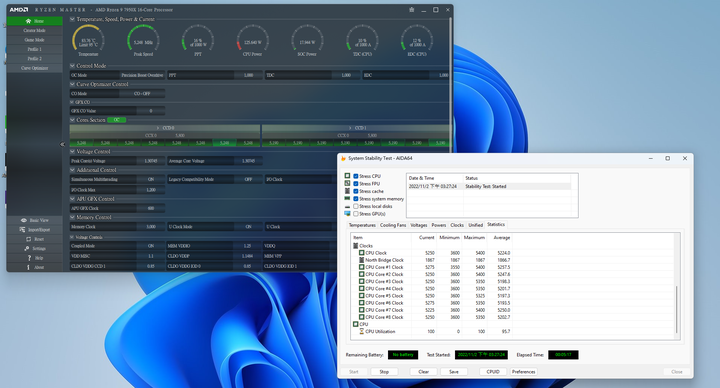Open Settings in Ryzen Master sidebar
The height and width of the screenshot is (388, 720).
34,248
